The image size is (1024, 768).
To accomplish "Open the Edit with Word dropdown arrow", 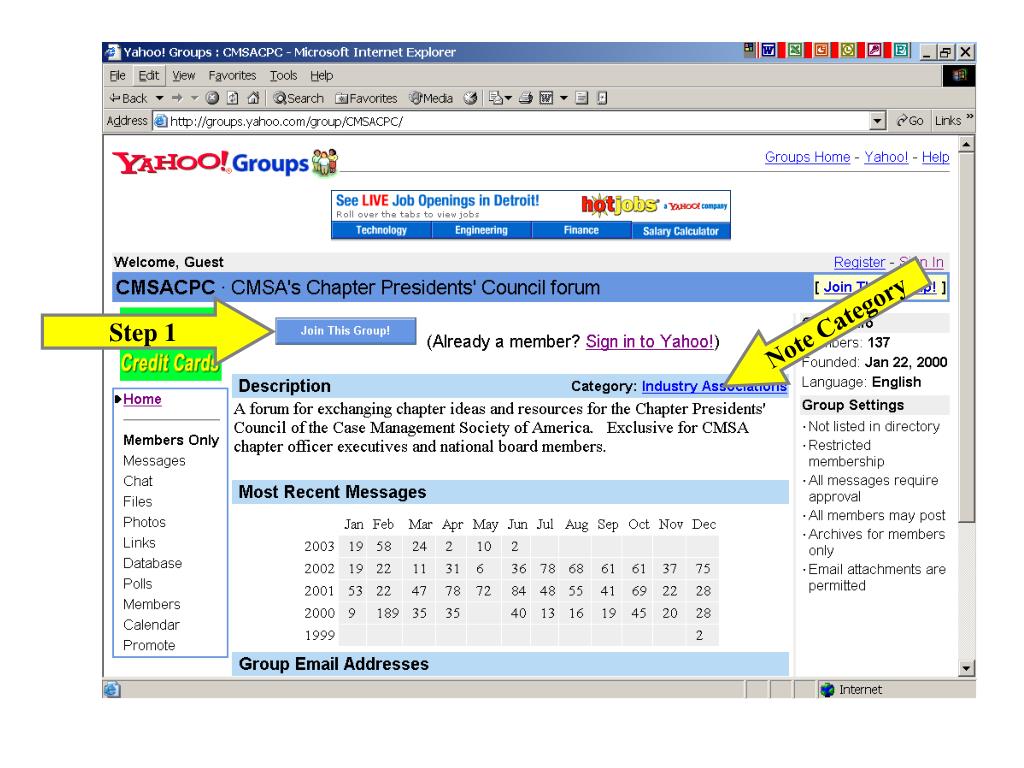I will pos(564,98).
